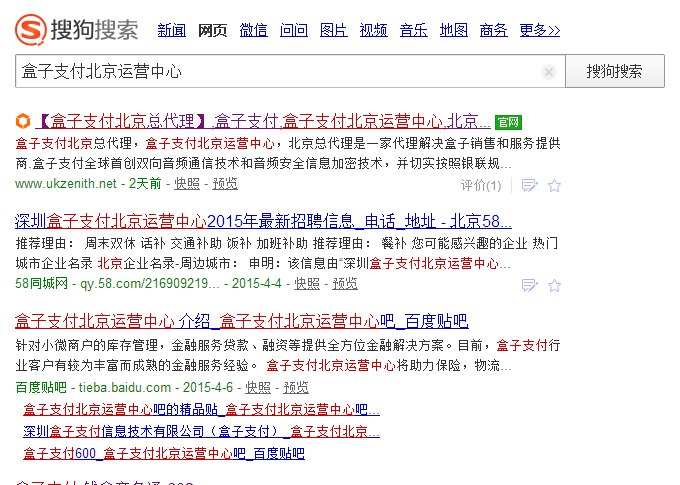Click the tieba.baidu.com URL text
The height and width of the screenshot is (485, 680).
pos(124,387)
